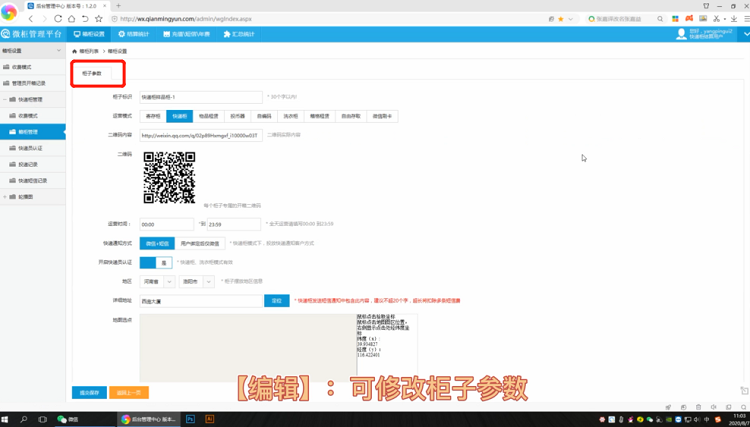This screenshot has height=427, width=750.
Task: Open the 汇总统计 top navigation tab
Action: point(239,34)
